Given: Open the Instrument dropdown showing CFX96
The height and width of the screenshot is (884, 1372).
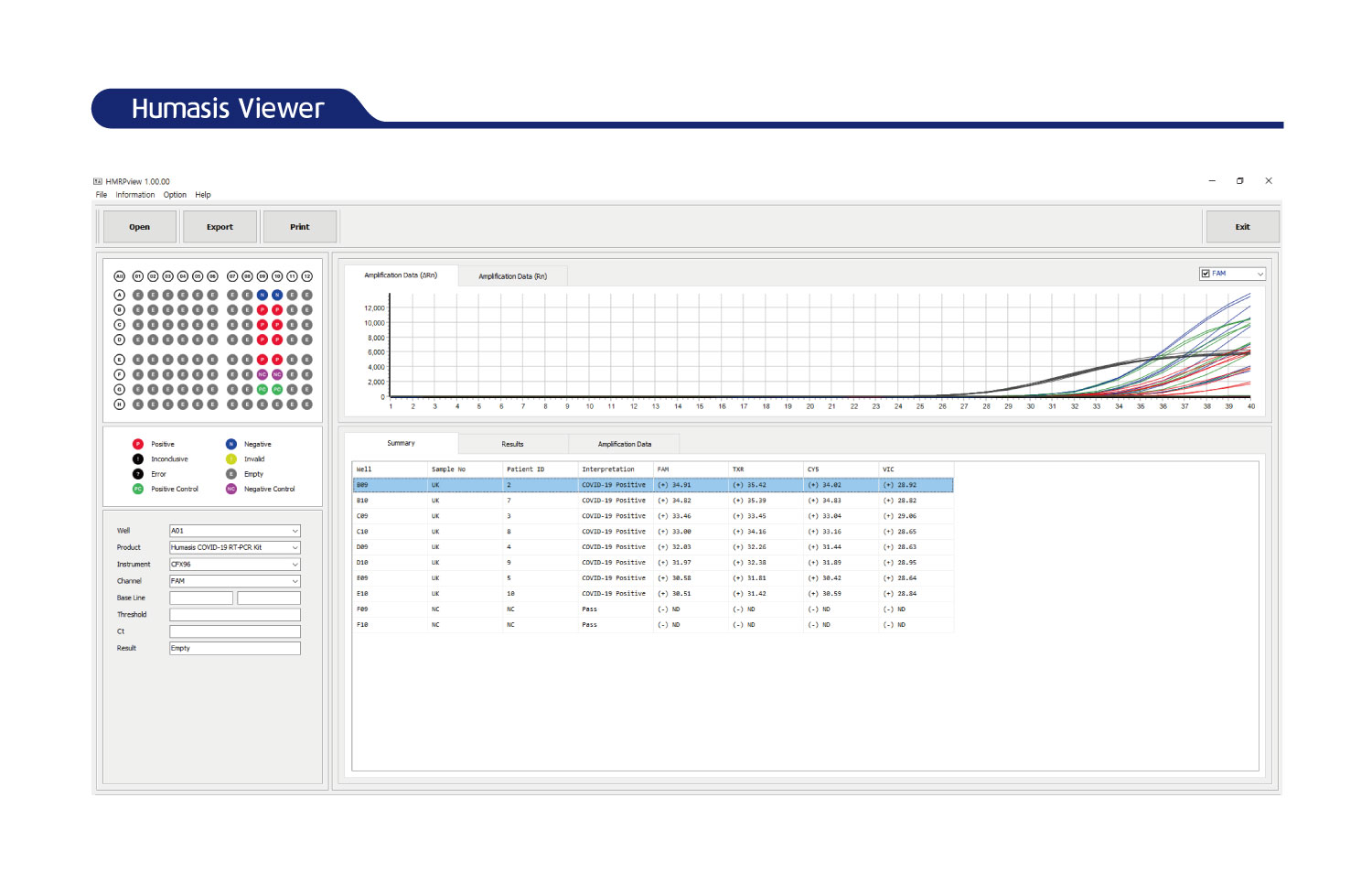Looking at the screenshot, I should point(234,565).
